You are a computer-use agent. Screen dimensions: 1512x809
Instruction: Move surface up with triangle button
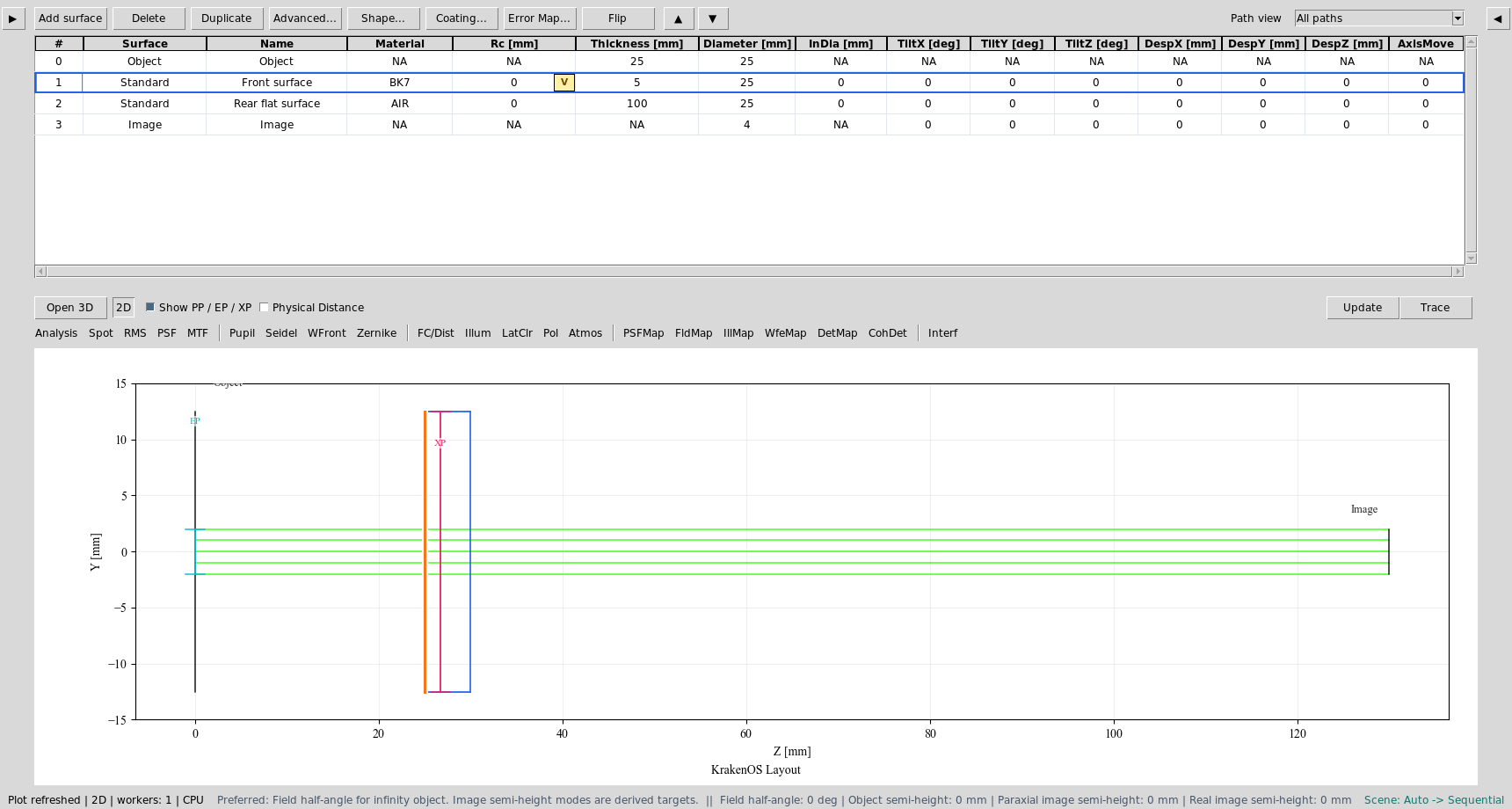[x=678, y=18]
